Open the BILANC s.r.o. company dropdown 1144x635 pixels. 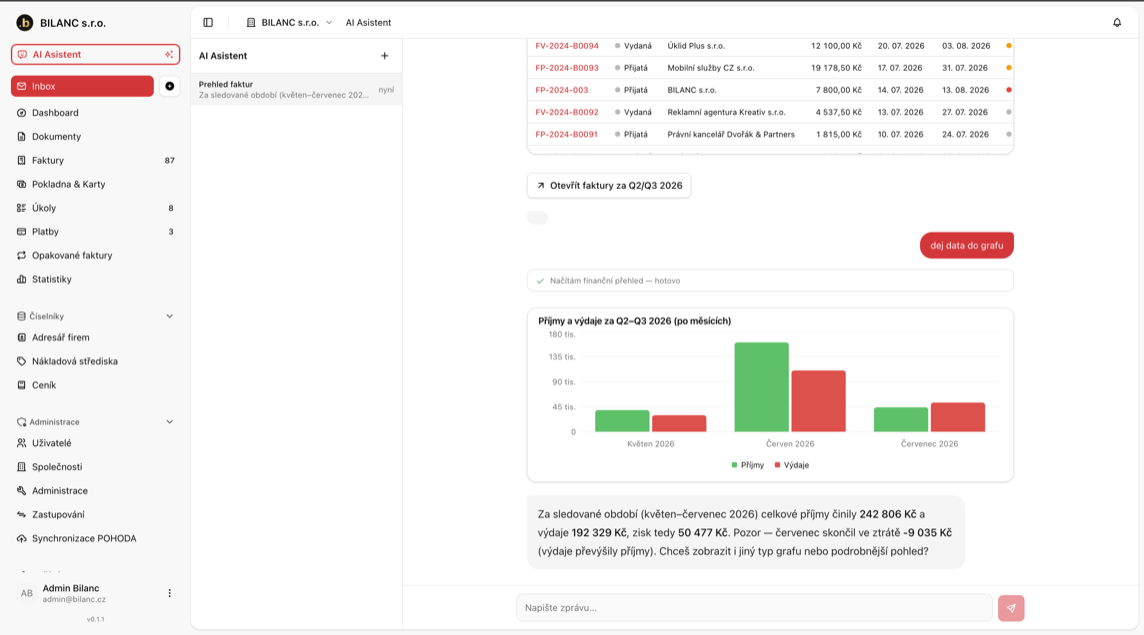289,23
